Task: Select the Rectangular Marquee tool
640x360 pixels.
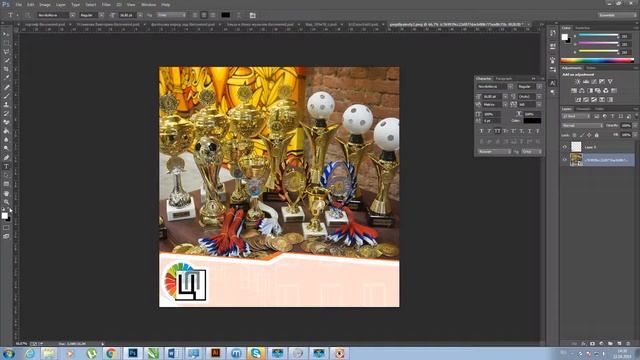Action: pos(6,43)
